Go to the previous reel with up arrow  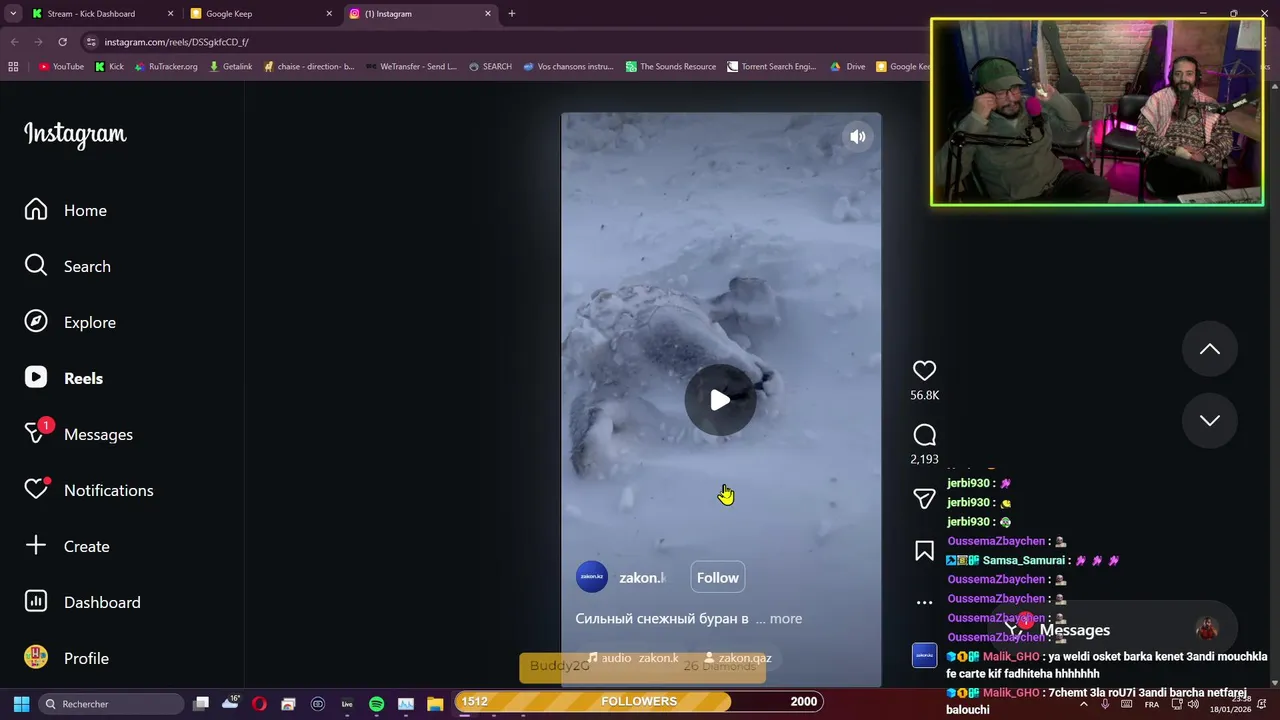tap(1210, 349)
